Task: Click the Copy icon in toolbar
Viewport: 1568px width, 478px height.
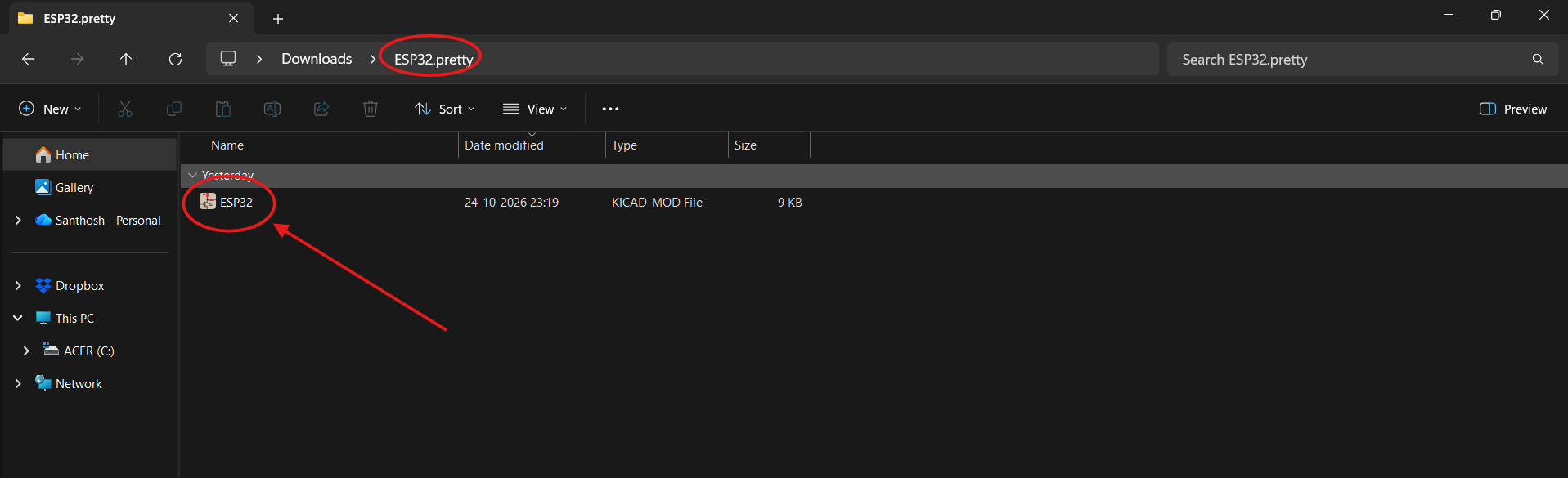Action: pos(174,109)
